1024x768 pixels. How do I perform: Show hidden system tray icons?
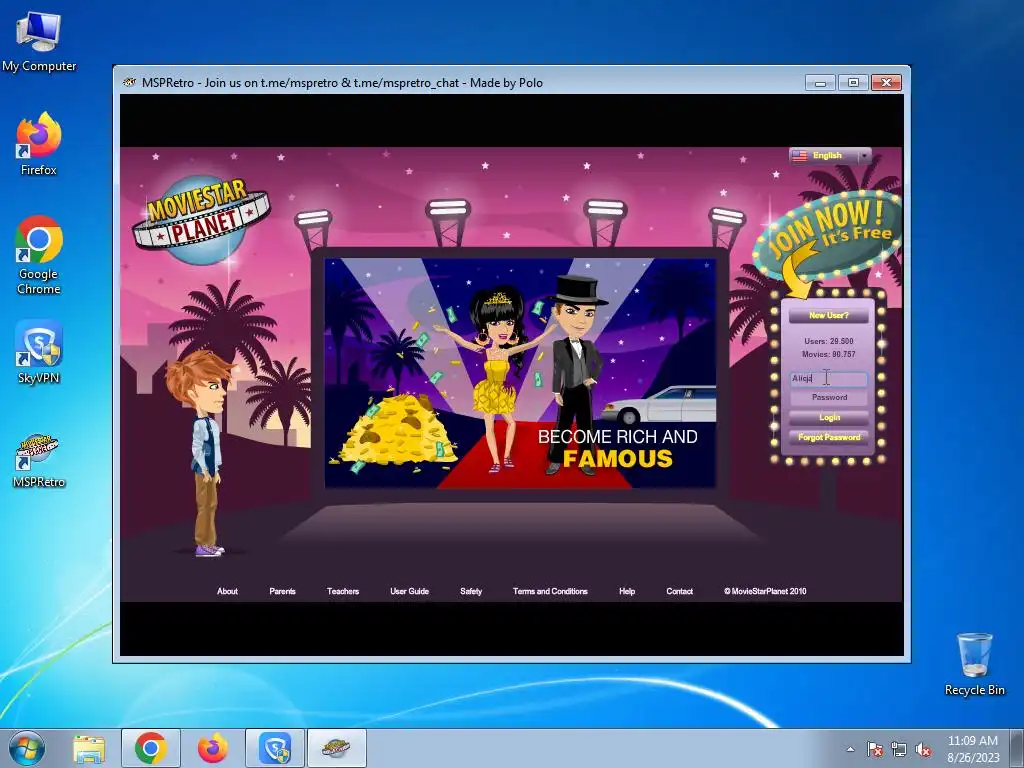click(x=850, y=749)
